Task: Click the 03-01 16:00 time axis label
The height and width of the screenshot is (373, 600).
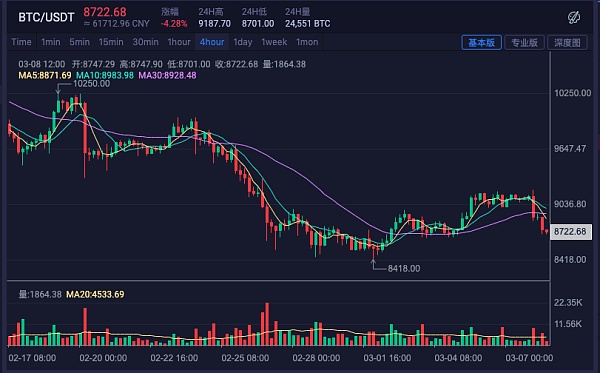Action: coord(387,358)
